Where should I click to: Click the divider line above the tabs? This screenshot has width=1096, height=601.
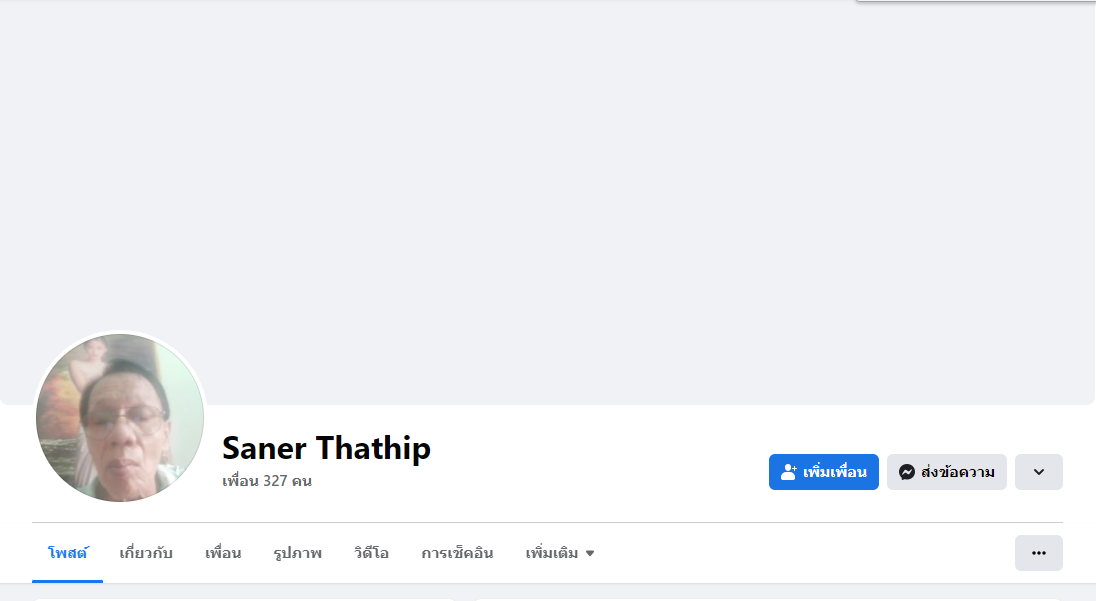[x=547, y=522]
